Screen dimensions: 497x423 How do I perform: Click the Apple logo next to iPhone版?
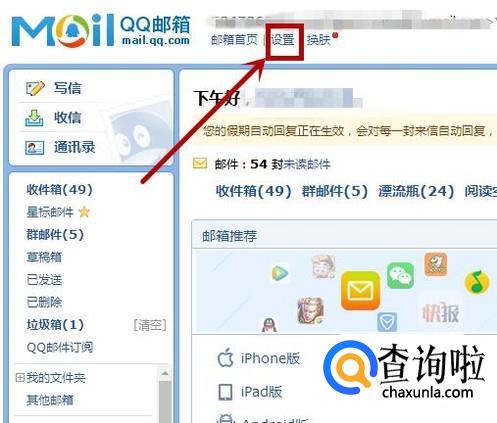(226, 358)
